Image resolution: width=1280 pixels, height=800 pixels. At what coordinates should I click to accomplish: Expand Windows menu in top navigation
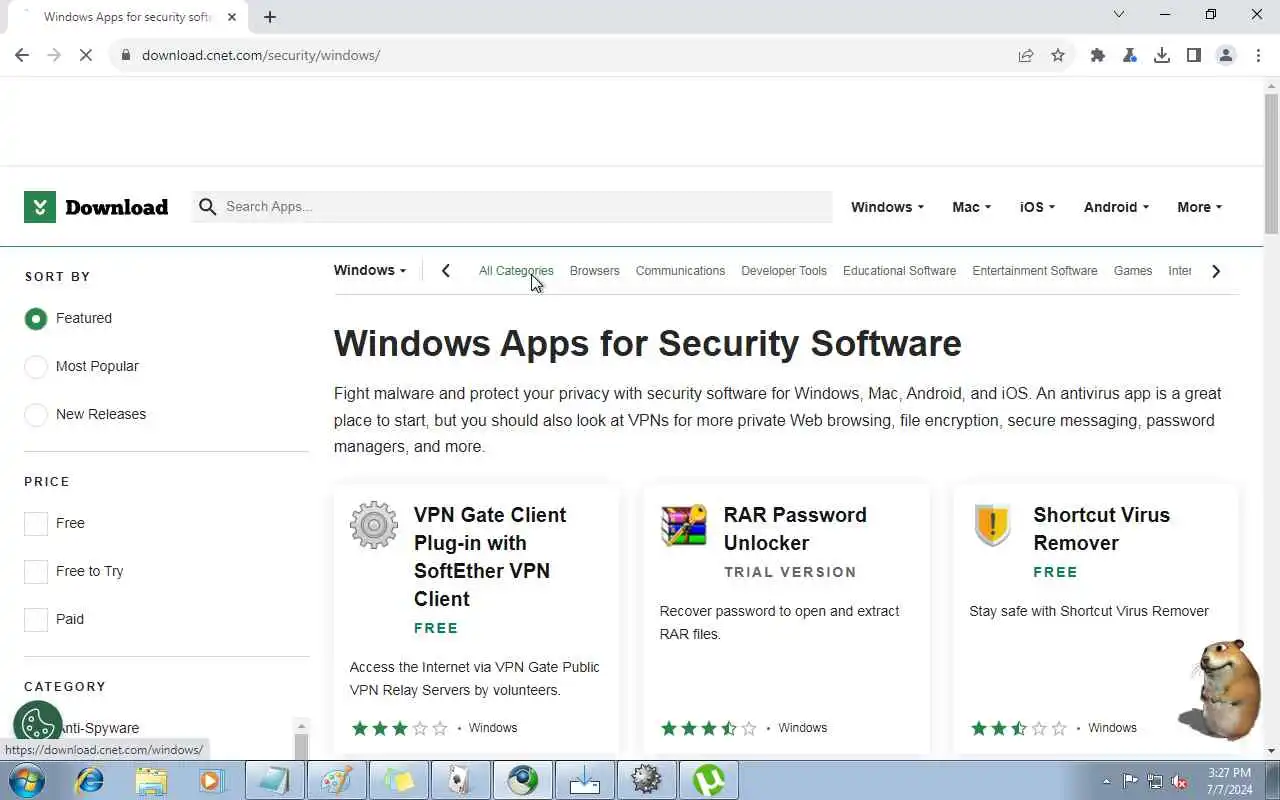pos(887,207)
